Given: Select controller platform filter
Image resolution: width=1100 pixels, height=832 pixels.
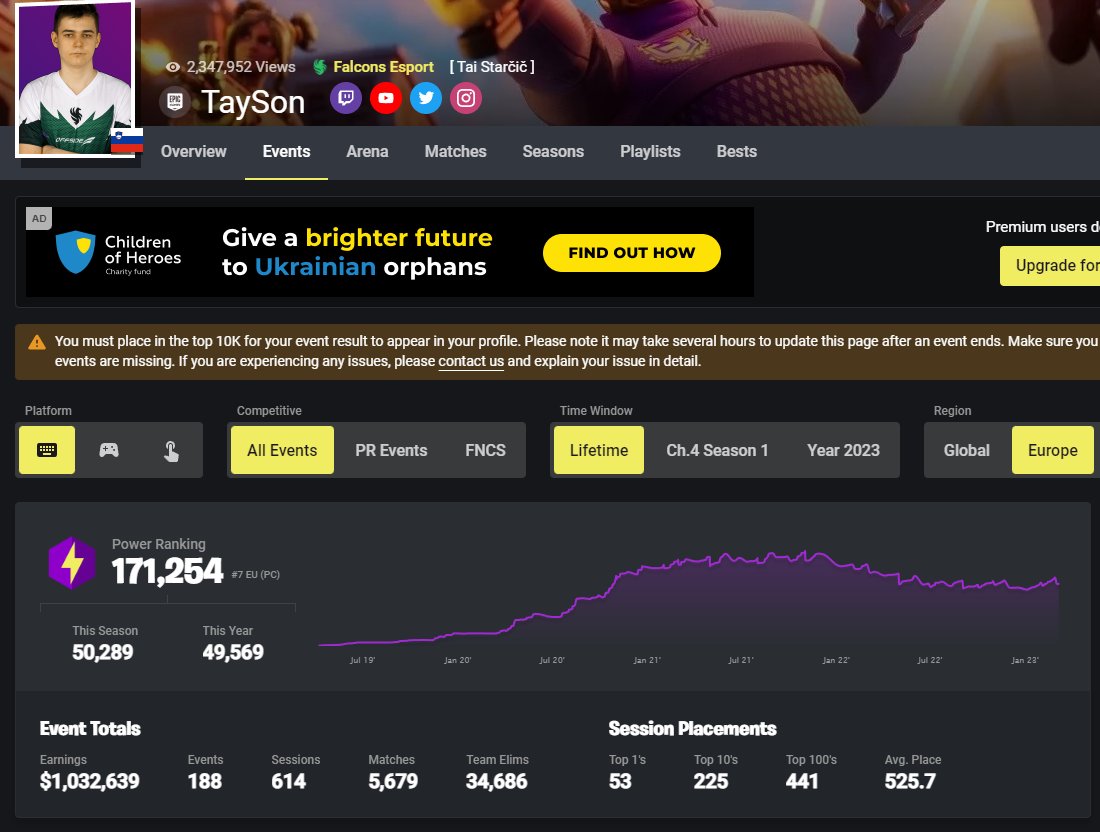Looking at the screenshot, I should coord(109,450).
